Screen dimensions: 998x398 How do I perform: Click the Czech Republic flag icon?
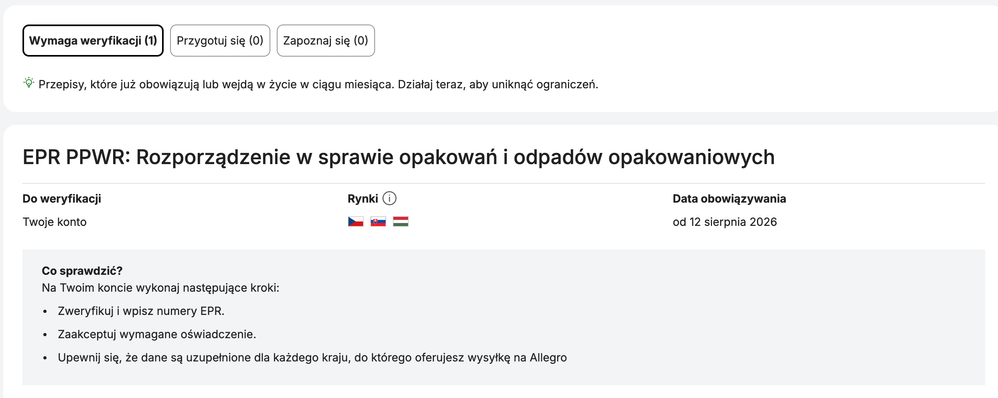pyautogui.click(x=355, y=222)
